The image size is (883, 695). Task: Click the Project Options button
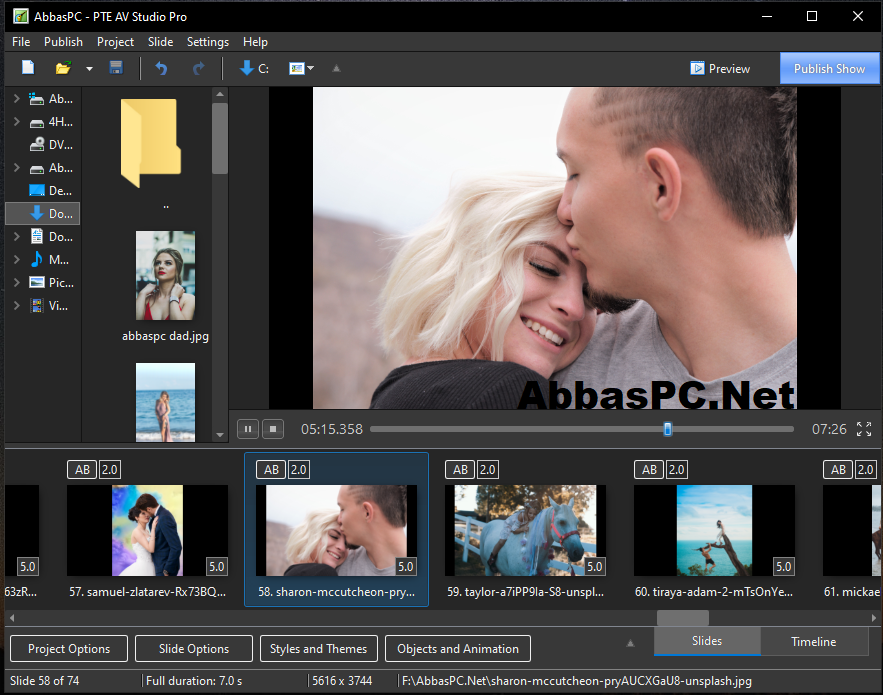(x=69, y=649)
